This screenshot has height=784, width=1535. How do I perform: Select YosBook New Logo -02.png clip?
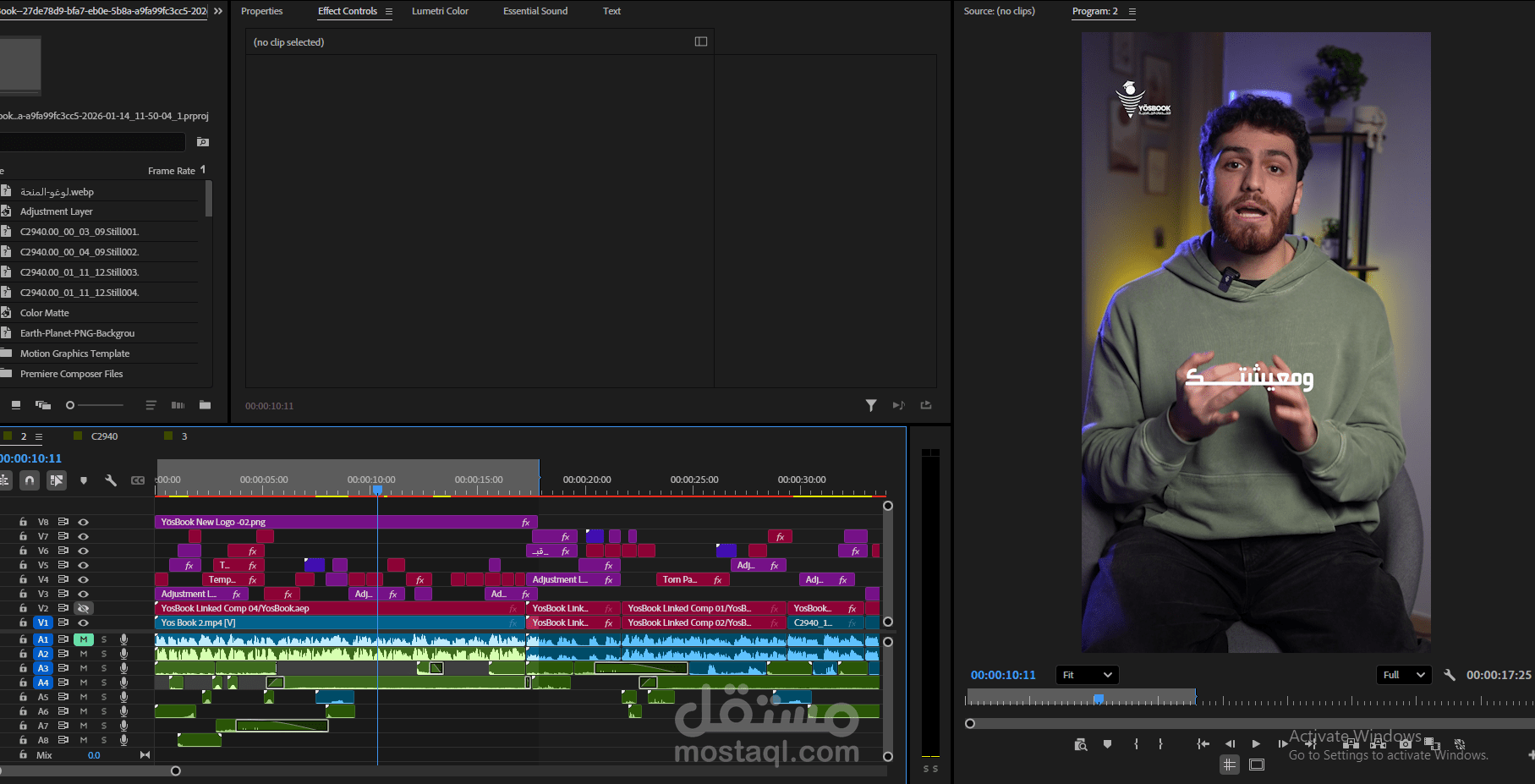point(346,522)
